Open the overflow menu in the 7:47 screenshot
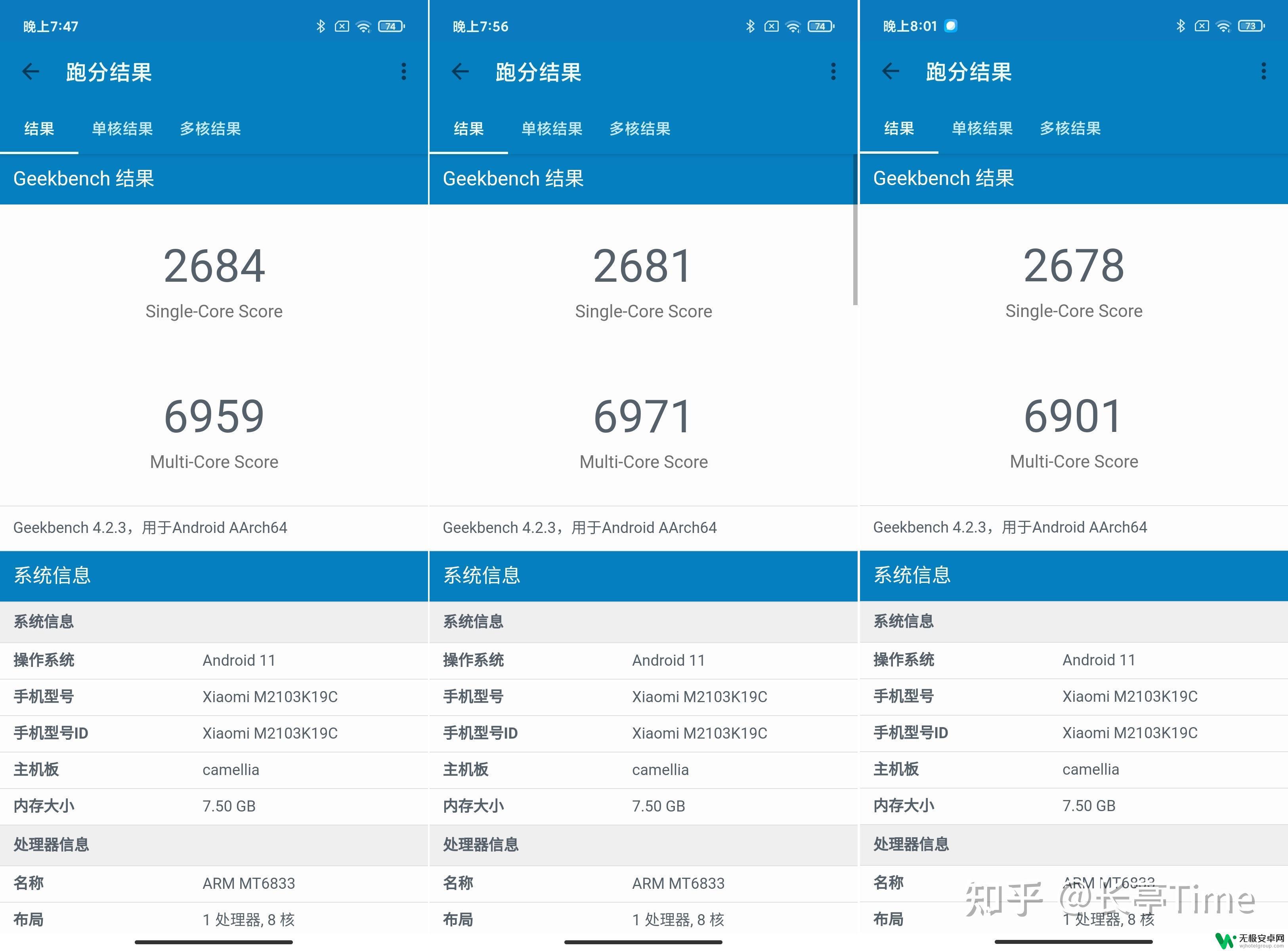Screen dimensions: 1288x951 point(403,71)
